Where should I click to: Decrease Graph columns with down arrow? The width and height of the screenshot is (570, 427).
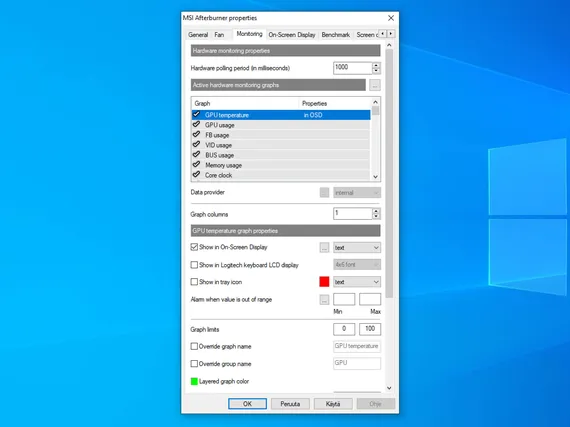pos(376,217)
